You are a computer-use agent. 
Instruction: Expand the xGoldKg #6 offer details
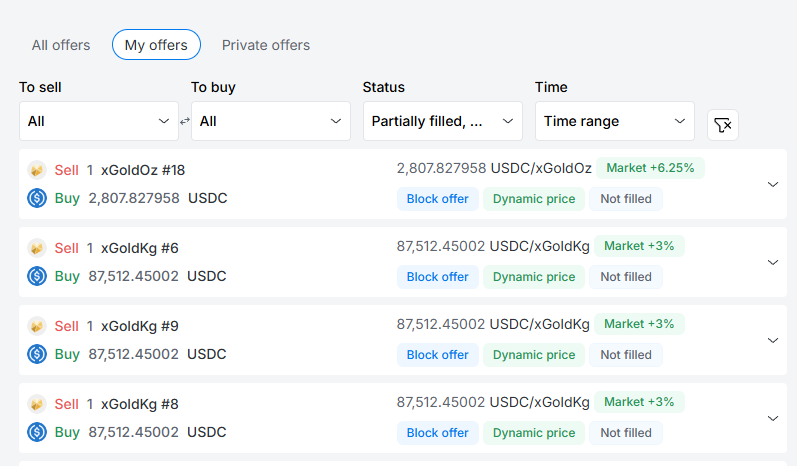(772, 262)
